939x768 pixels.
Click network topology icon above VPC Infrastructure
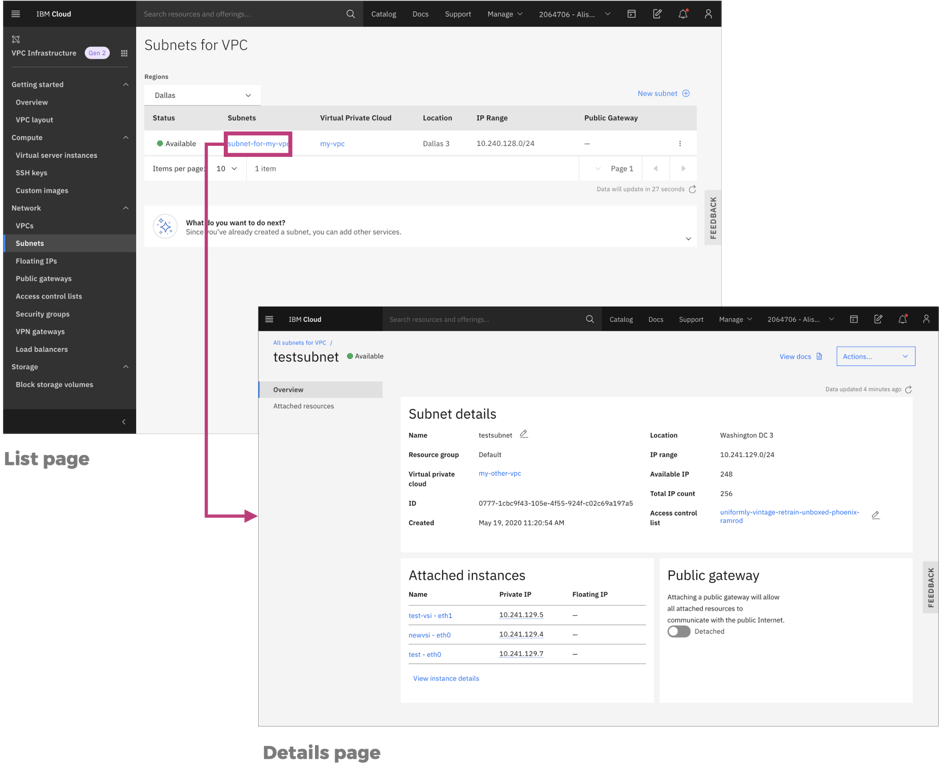coord(16,40)
